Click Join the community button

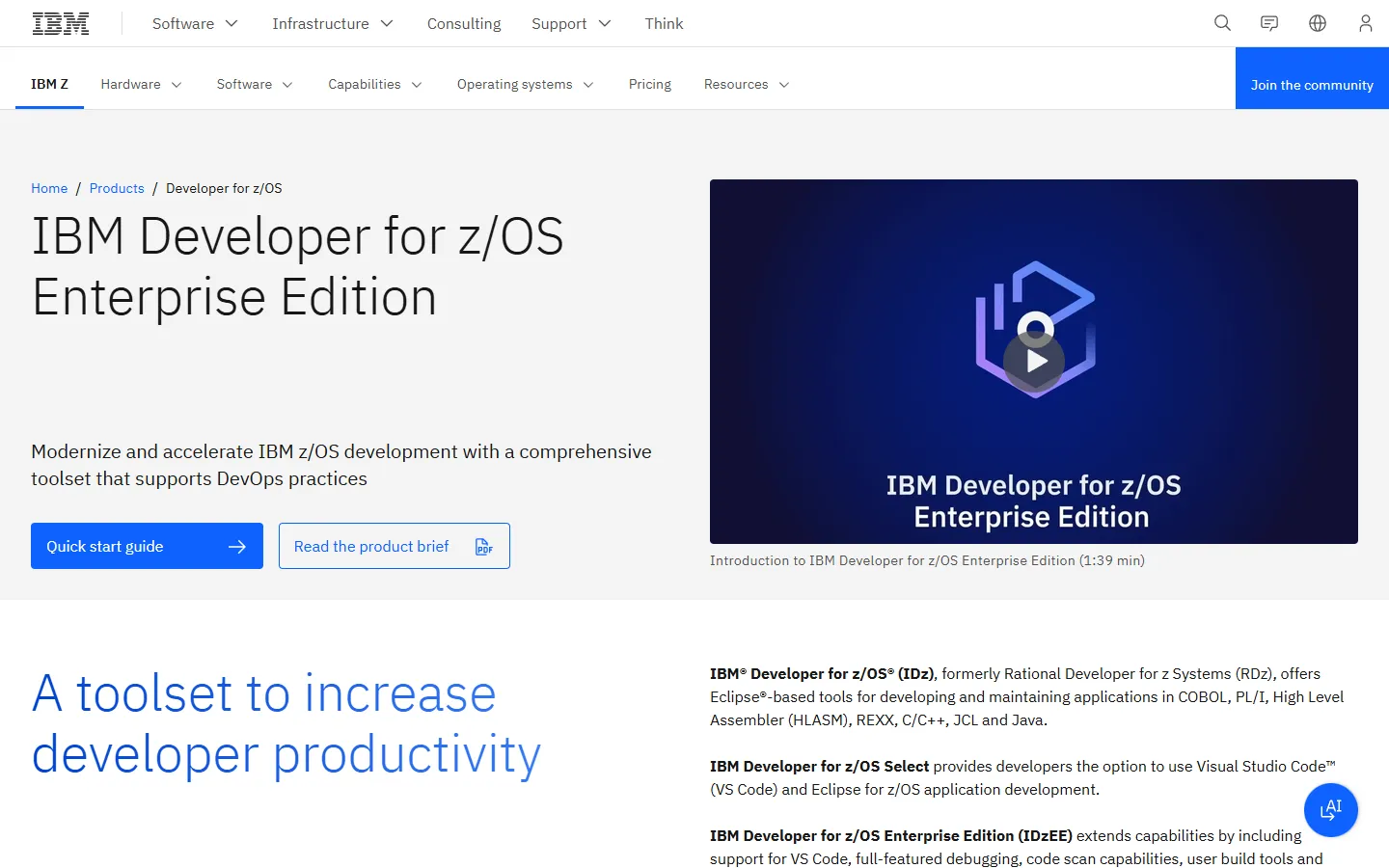click(x=1312, y=78)
